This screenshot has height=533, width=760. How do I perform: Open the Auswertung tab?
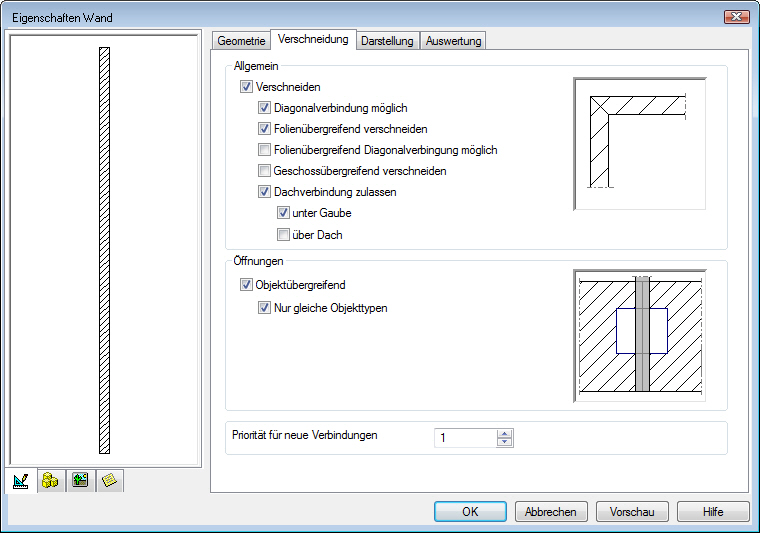click(x=453, y=41)
